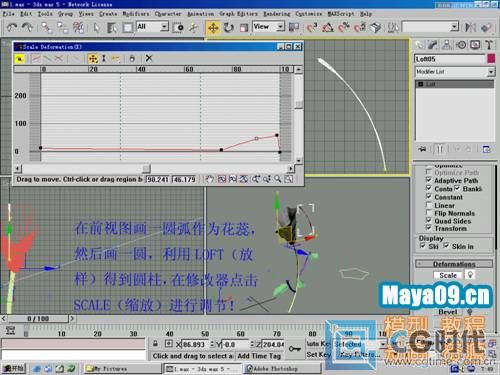This screenshot has height=375, width=500.
Task: Open the File menu
Action: (x=8, y=14)
